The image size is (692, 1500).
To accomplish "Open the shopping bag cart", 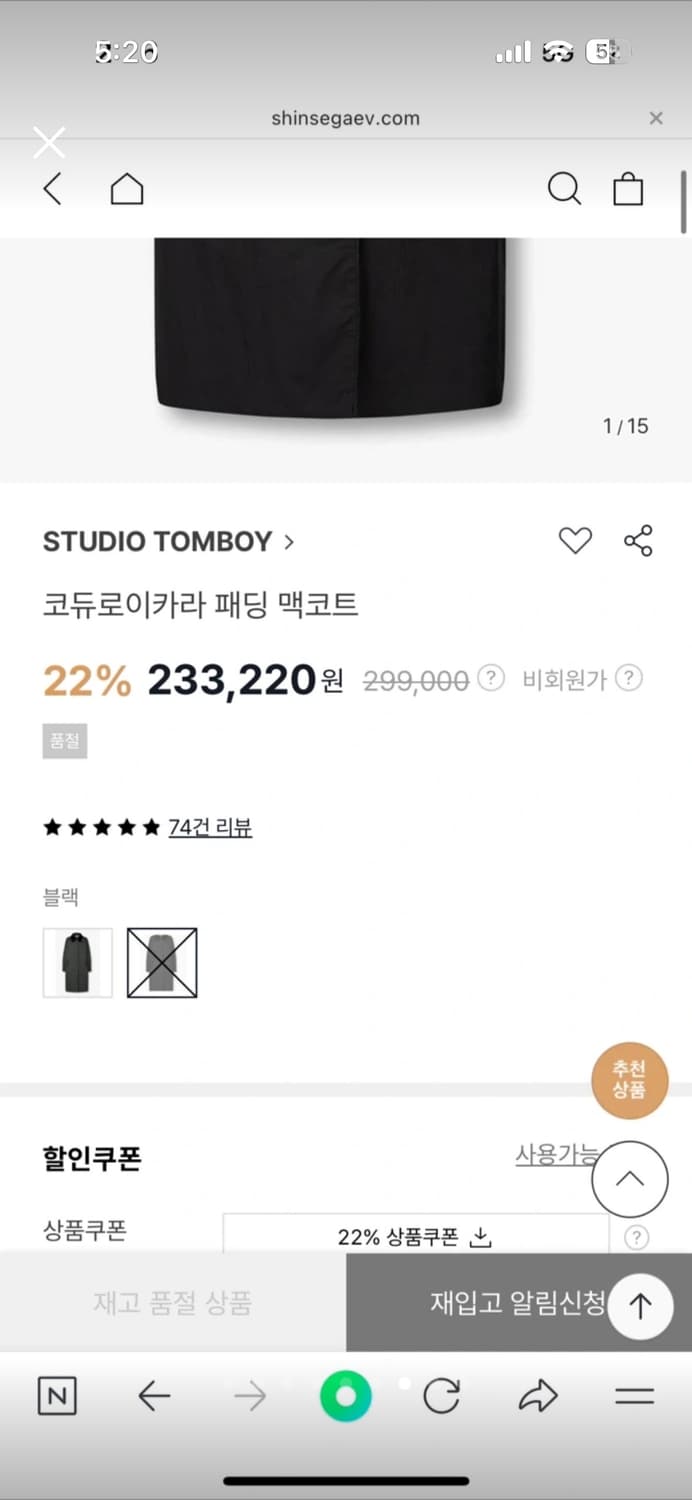I will point(628,189).
